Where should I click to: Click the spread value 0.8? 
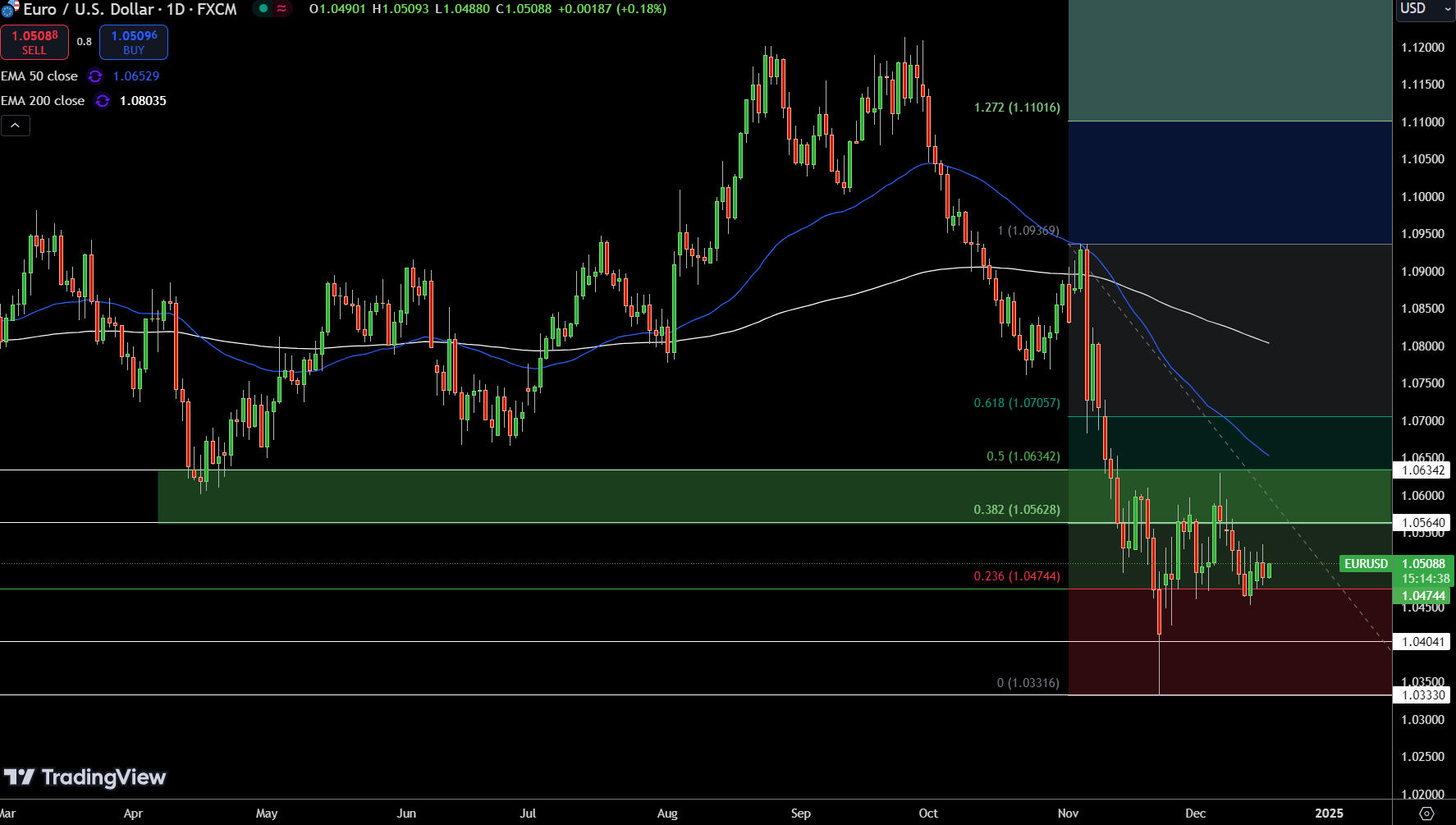(85, 42)
